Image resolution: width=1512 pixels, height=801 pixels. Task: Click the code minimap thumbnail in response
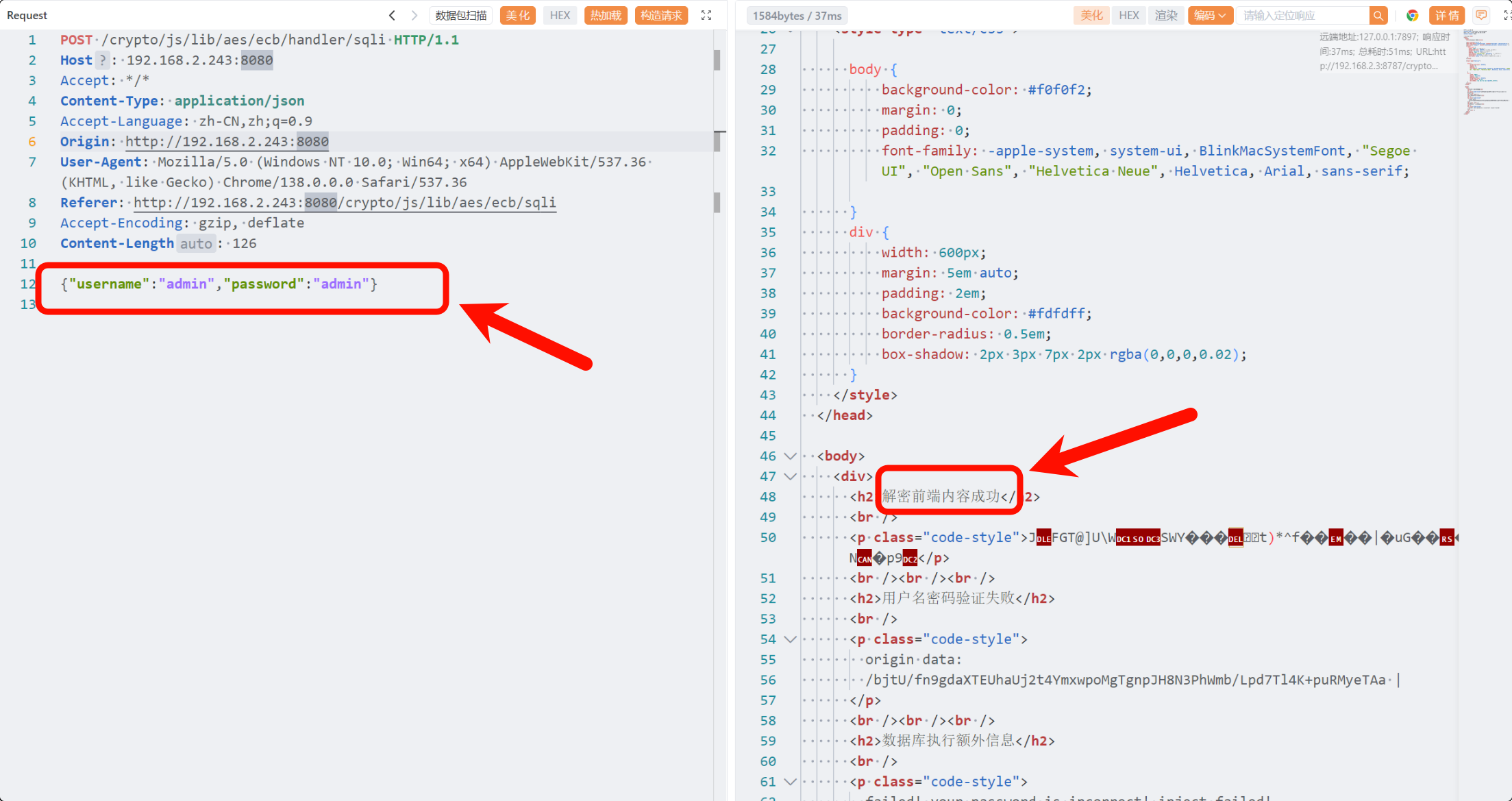[1485, 72]
